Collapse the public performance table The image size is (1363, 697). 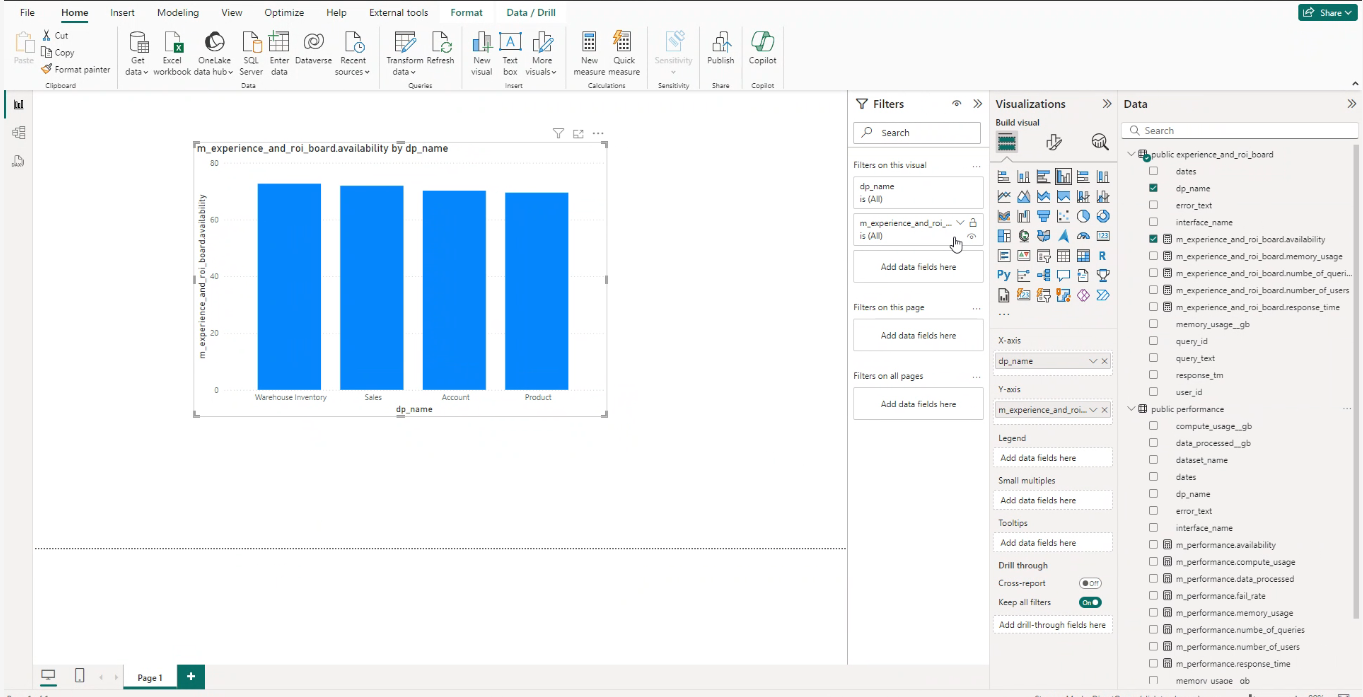point(1132,409)
